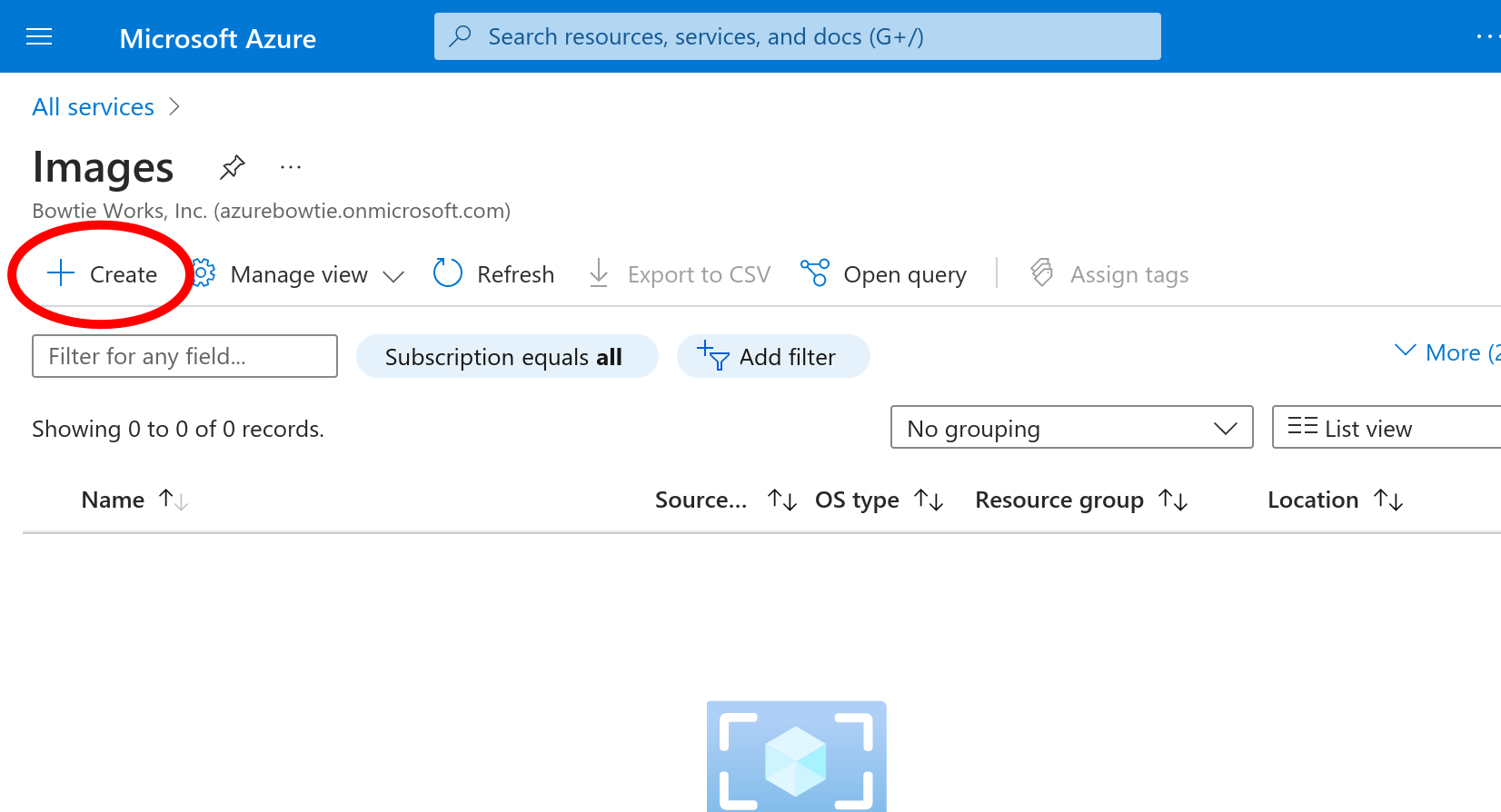
Task: Click the sort arrows next to Location
Action: [1388, 500]
